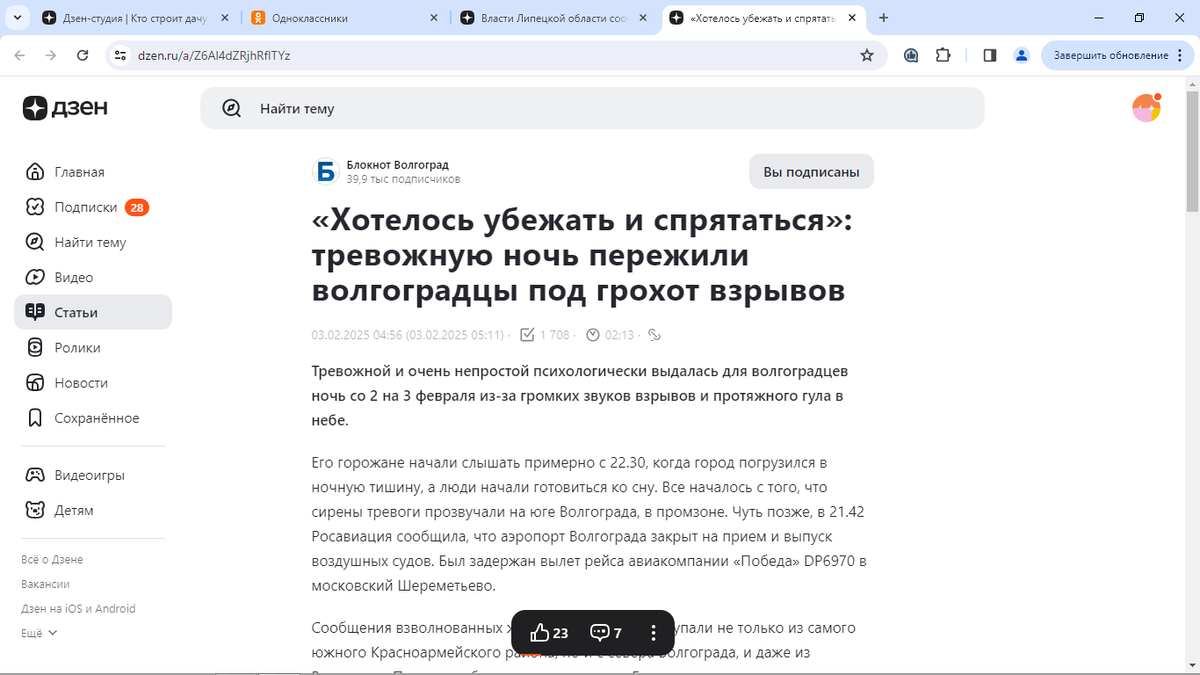The image size is (1200, 675).
Task: View site information icon in address bar
Action: click(120, 55)
